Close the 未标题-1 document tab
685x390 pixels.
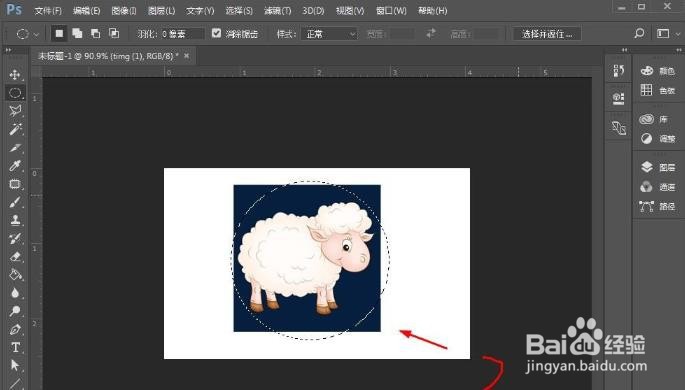[187, 56]
